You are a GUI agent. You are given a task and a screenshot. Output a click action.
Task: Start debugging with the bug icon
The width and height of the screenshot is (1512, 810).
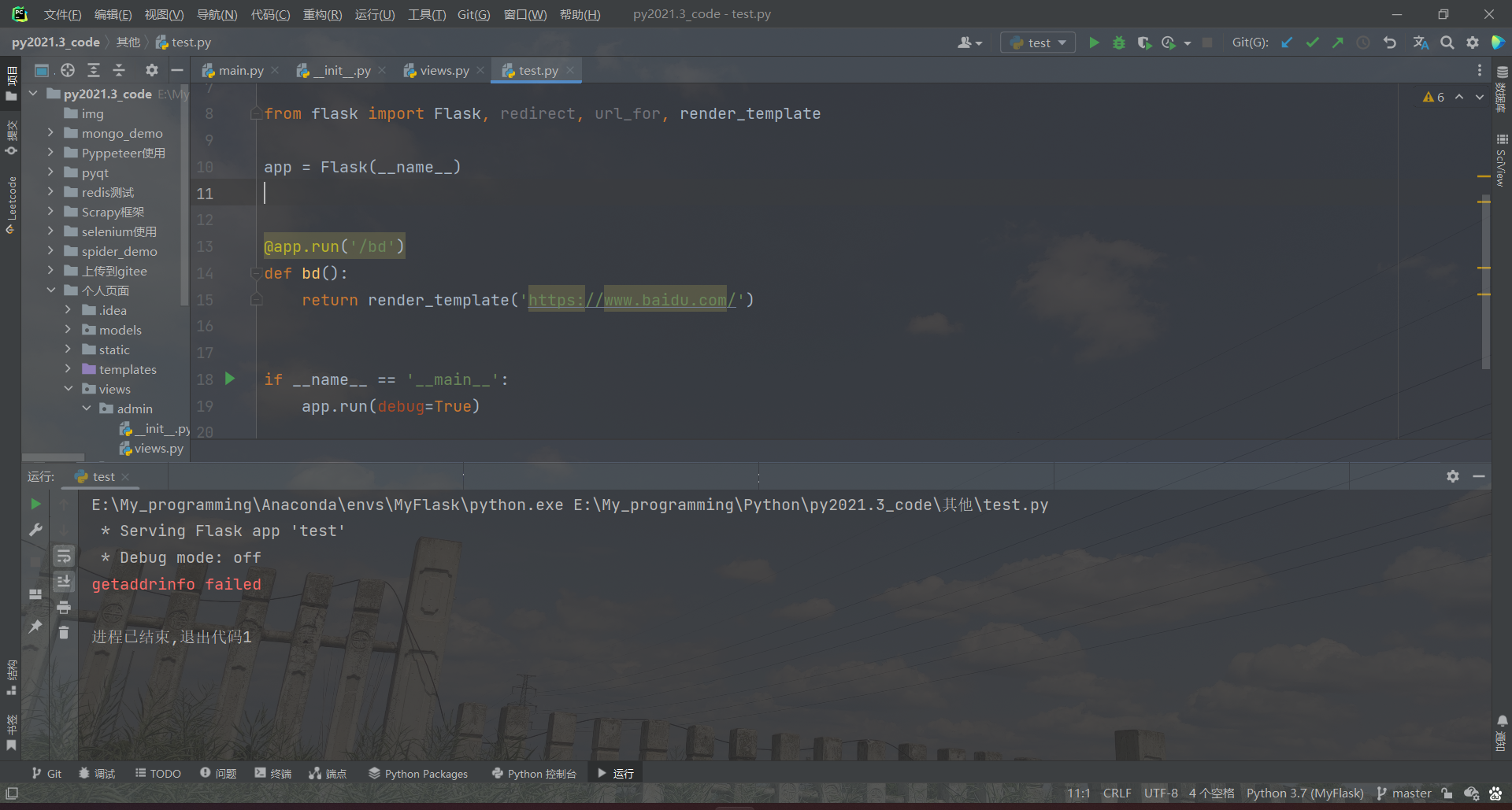tap(1119, 43)
